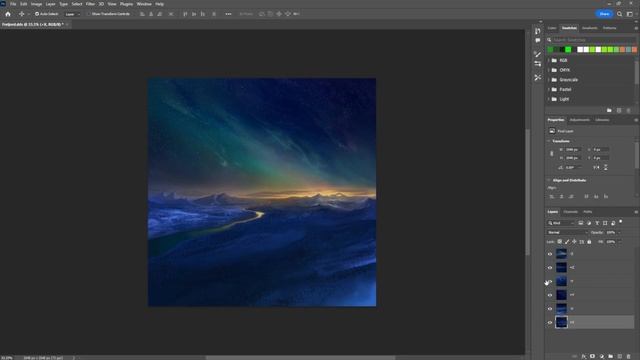Switch to the Channels tab
The image size is (640, 360).
[x=571, y=212]
